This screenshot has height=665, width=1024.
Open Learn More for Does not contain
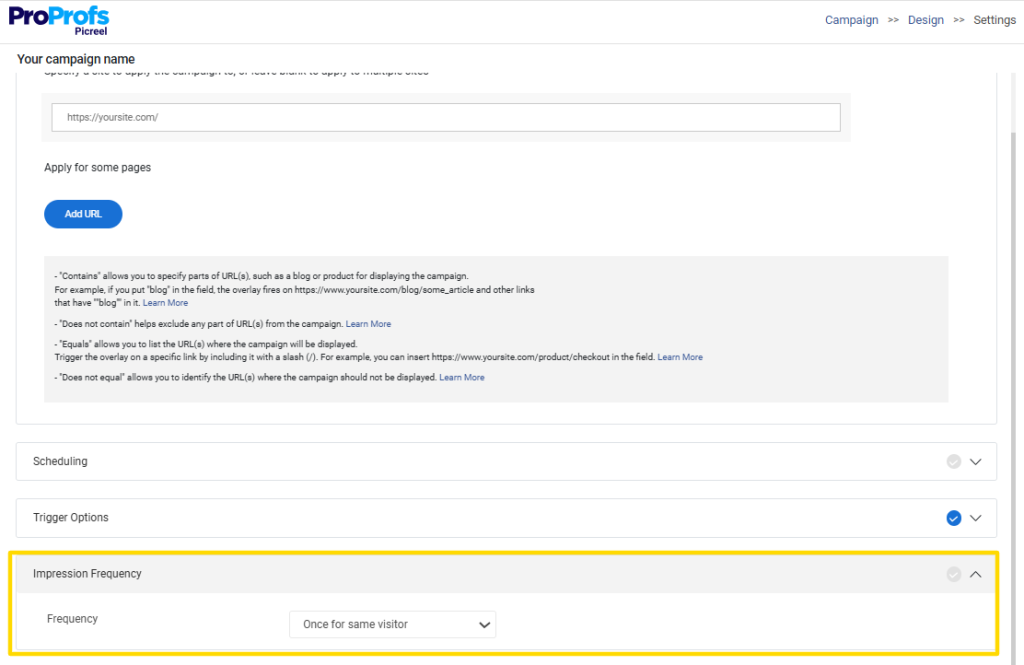368,323
